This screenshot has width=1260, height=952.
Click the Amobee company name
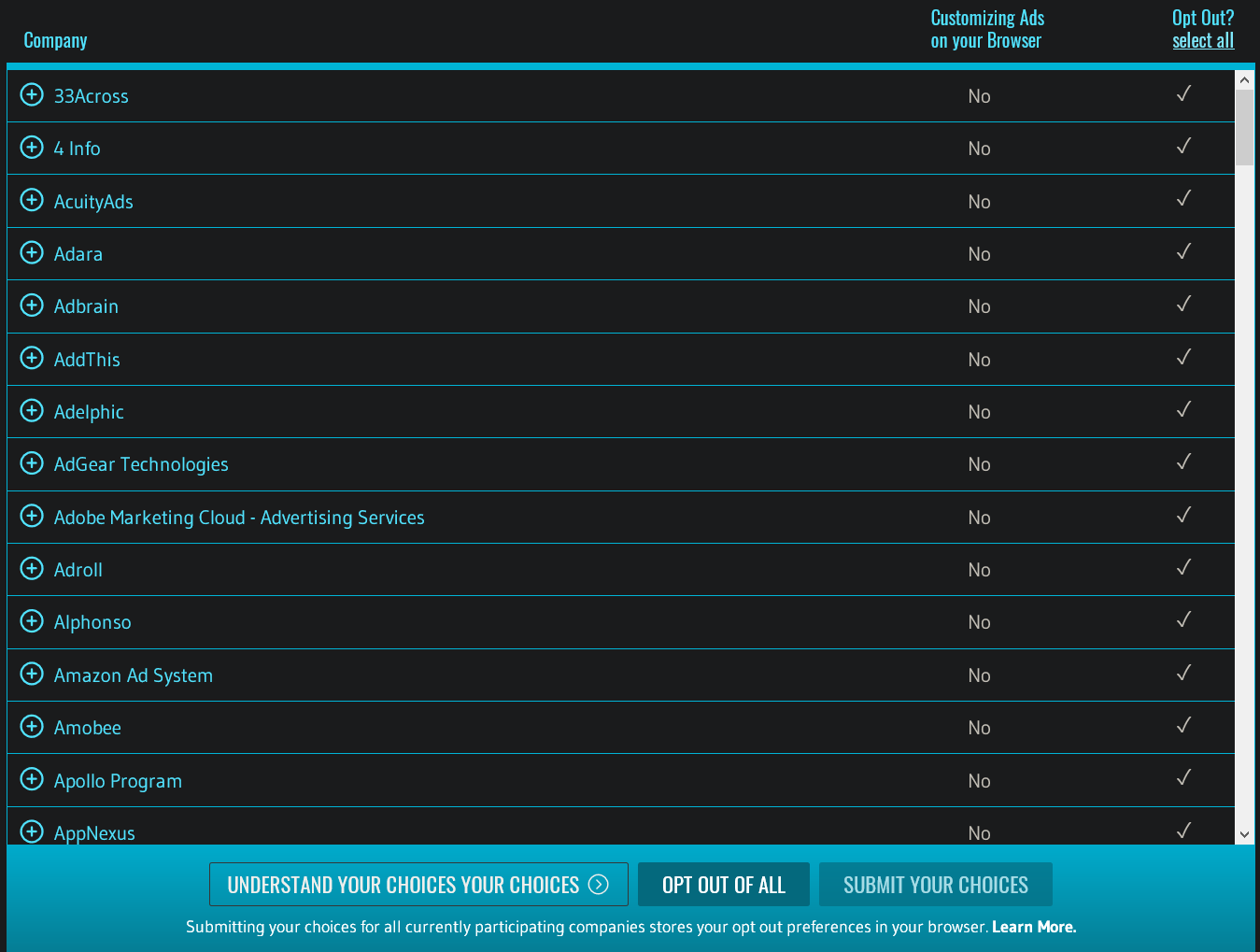click(88, 728)
